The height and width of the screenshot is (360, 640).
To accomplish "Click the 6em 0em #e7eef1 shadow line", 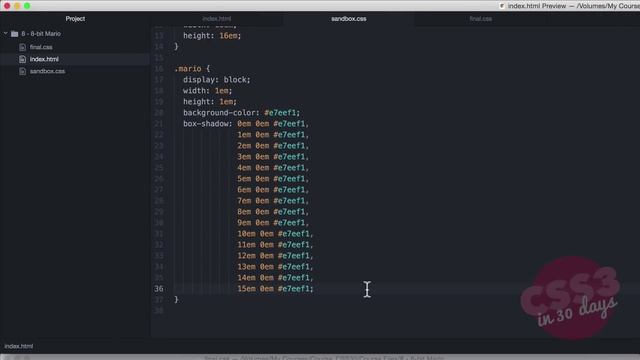I will [x=273, y=190].
